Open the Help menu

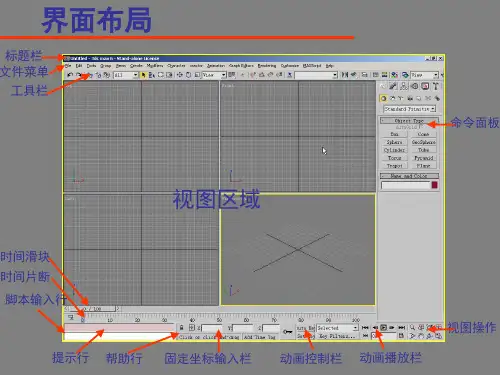pyautogui.click(x=329, y=66)
